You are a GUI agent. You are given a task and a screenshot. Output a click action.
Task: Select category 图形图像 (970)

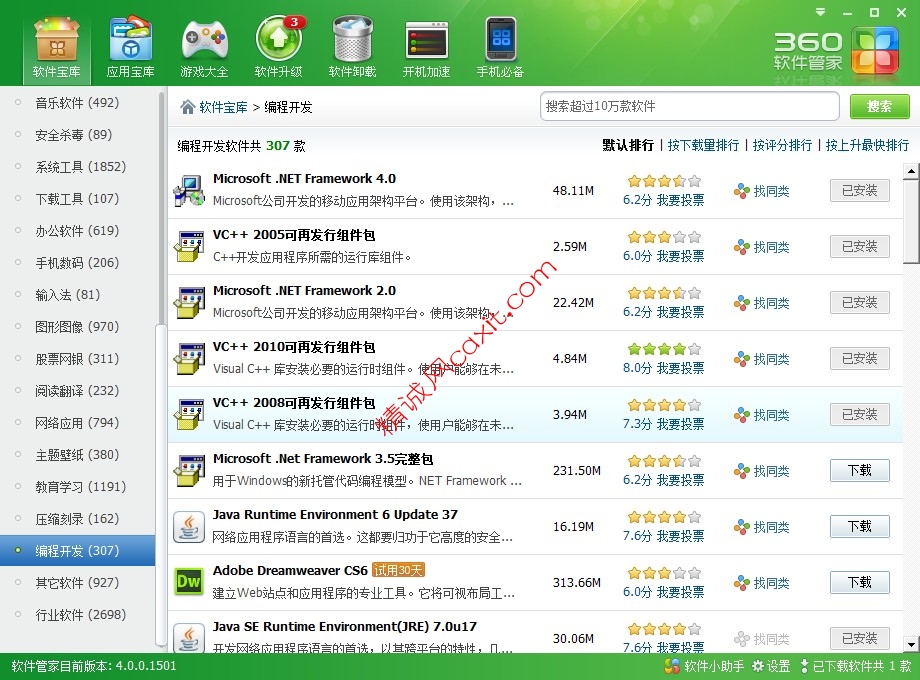point(77,327)
